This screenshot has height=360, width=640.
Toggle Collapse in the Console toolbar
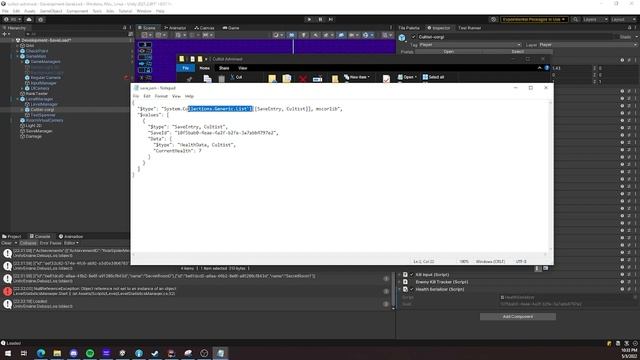click(x=28, y=243)
